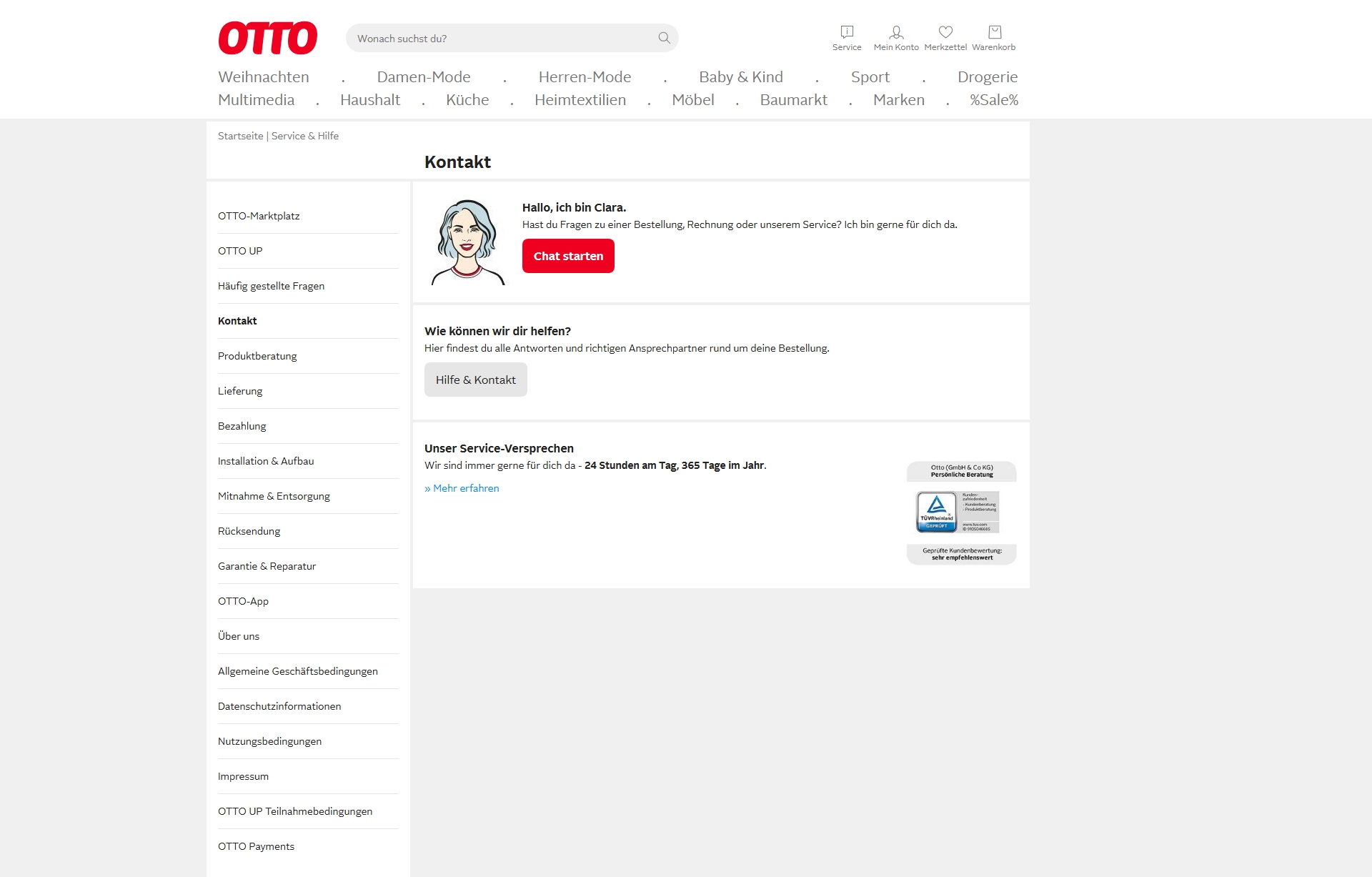Open the Heimtextilien category
The image size is (1372, 877).
pos(580,100)
